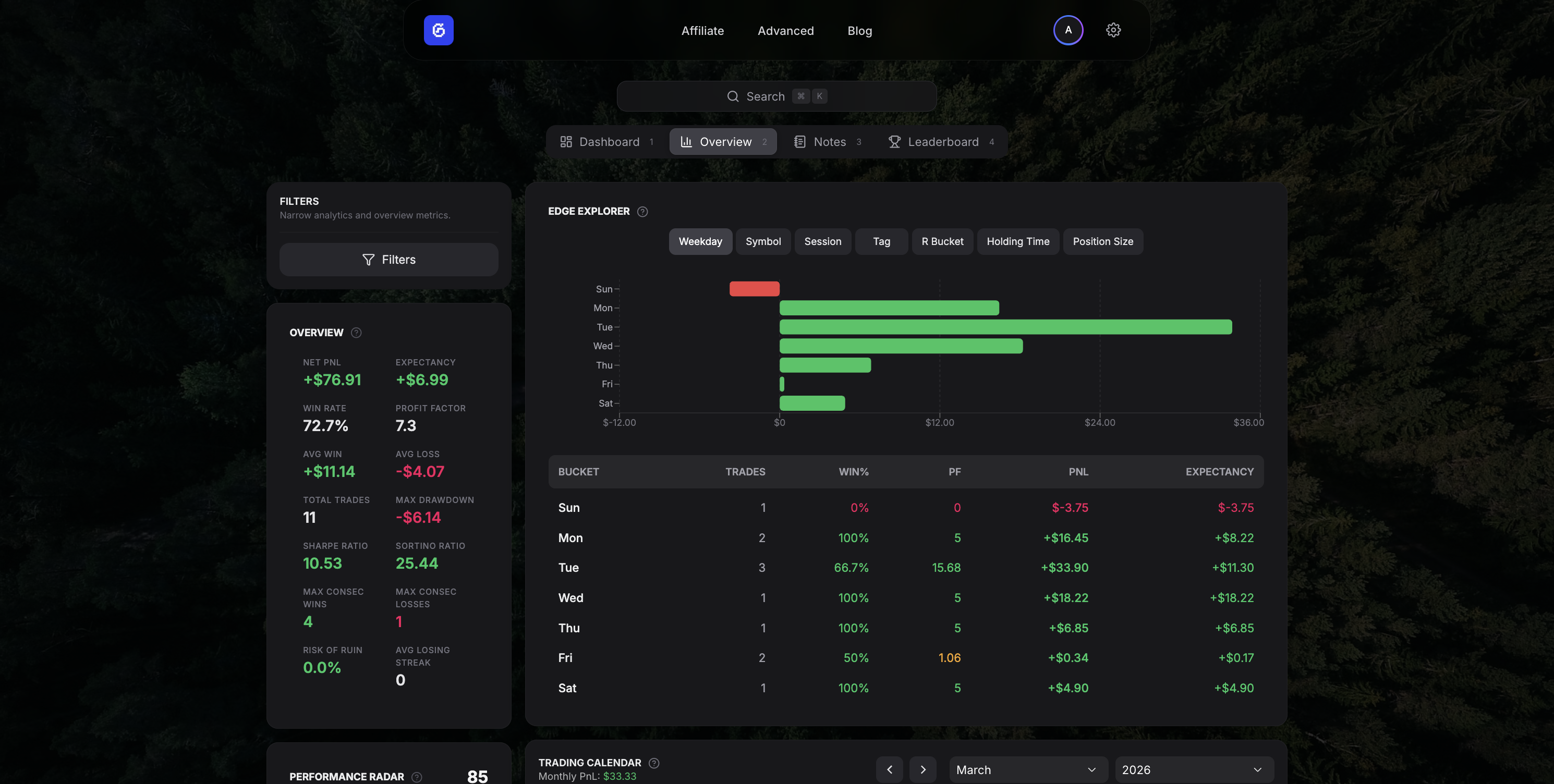Click the user avatar icon
Viewport: 1554px width, 784px height.
click(x=1069, y=30)
